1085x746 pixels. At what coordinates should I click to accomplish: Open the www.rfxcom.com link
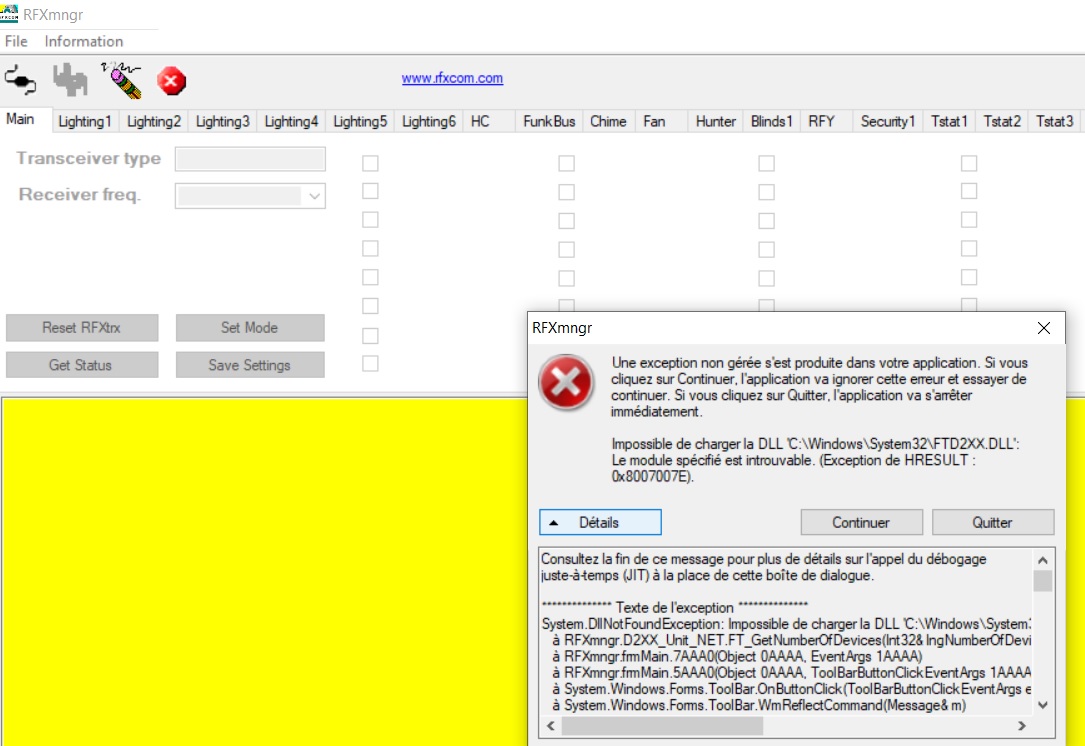[453, 78]
